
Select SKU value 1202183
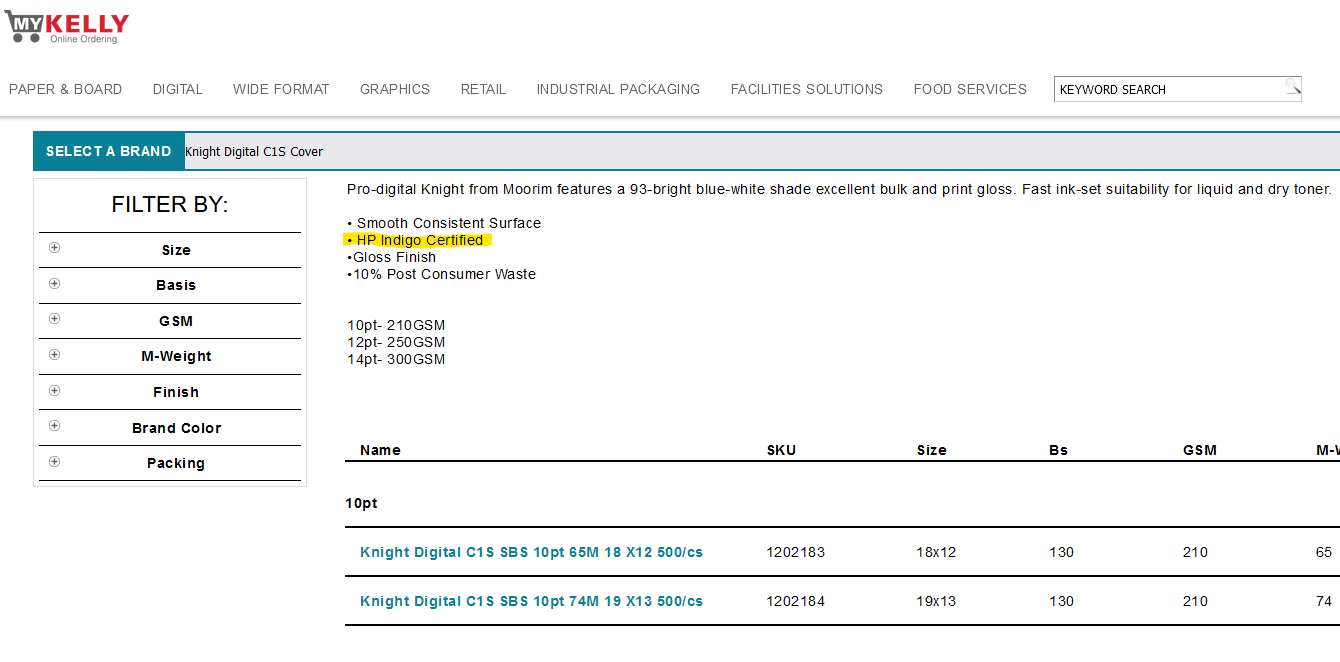(796, 552)
